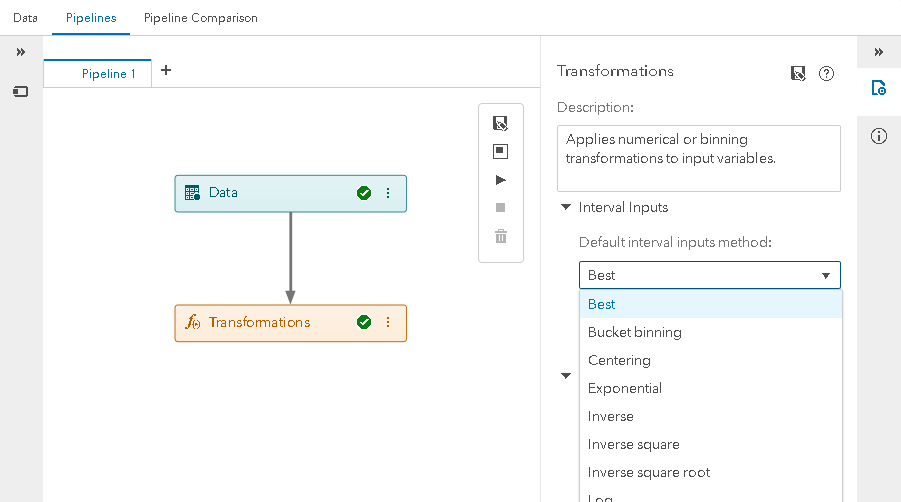Click the delete trash icon in toolbar
The image size is (901, 502).
tap(501, 236)
